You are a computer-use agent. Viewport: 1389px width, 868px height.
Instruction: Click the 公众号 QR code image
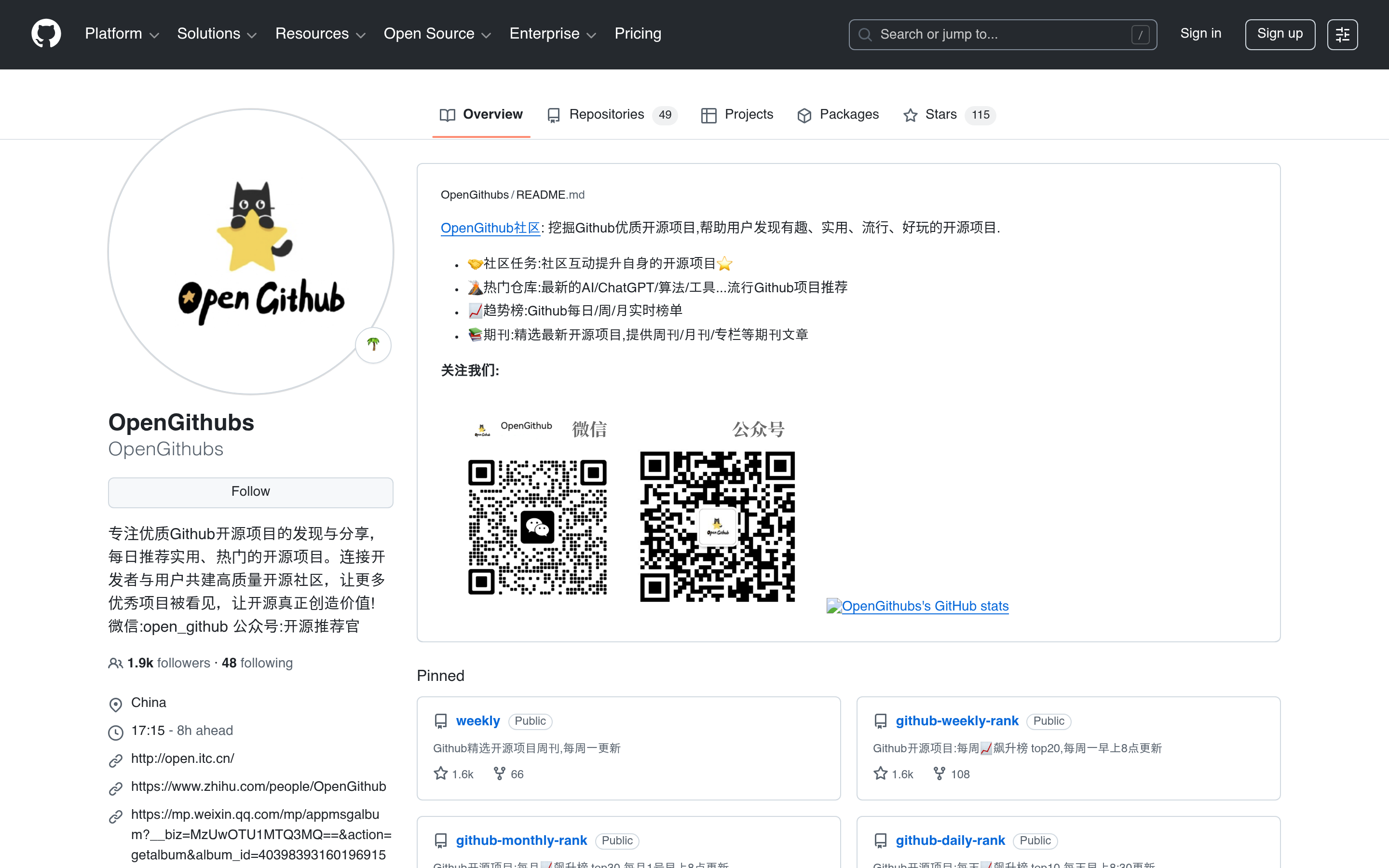718,527
